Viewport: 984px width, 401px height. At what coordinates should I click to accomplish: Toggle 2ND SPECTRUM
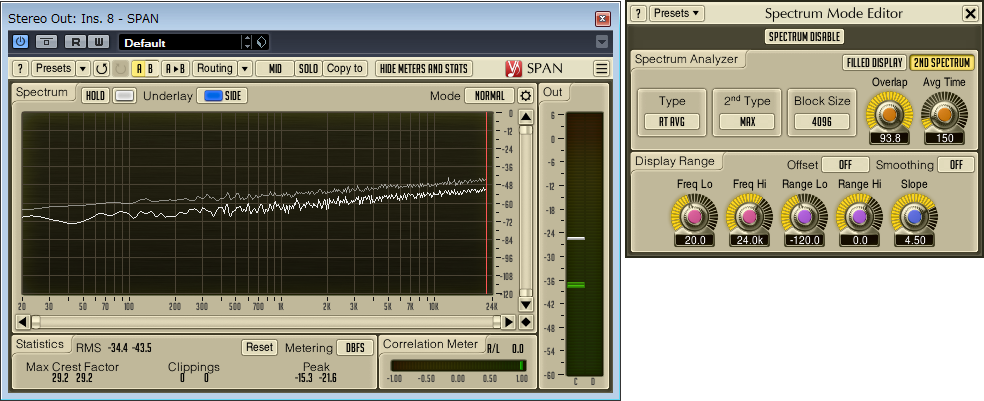click(x=941, y=63)
